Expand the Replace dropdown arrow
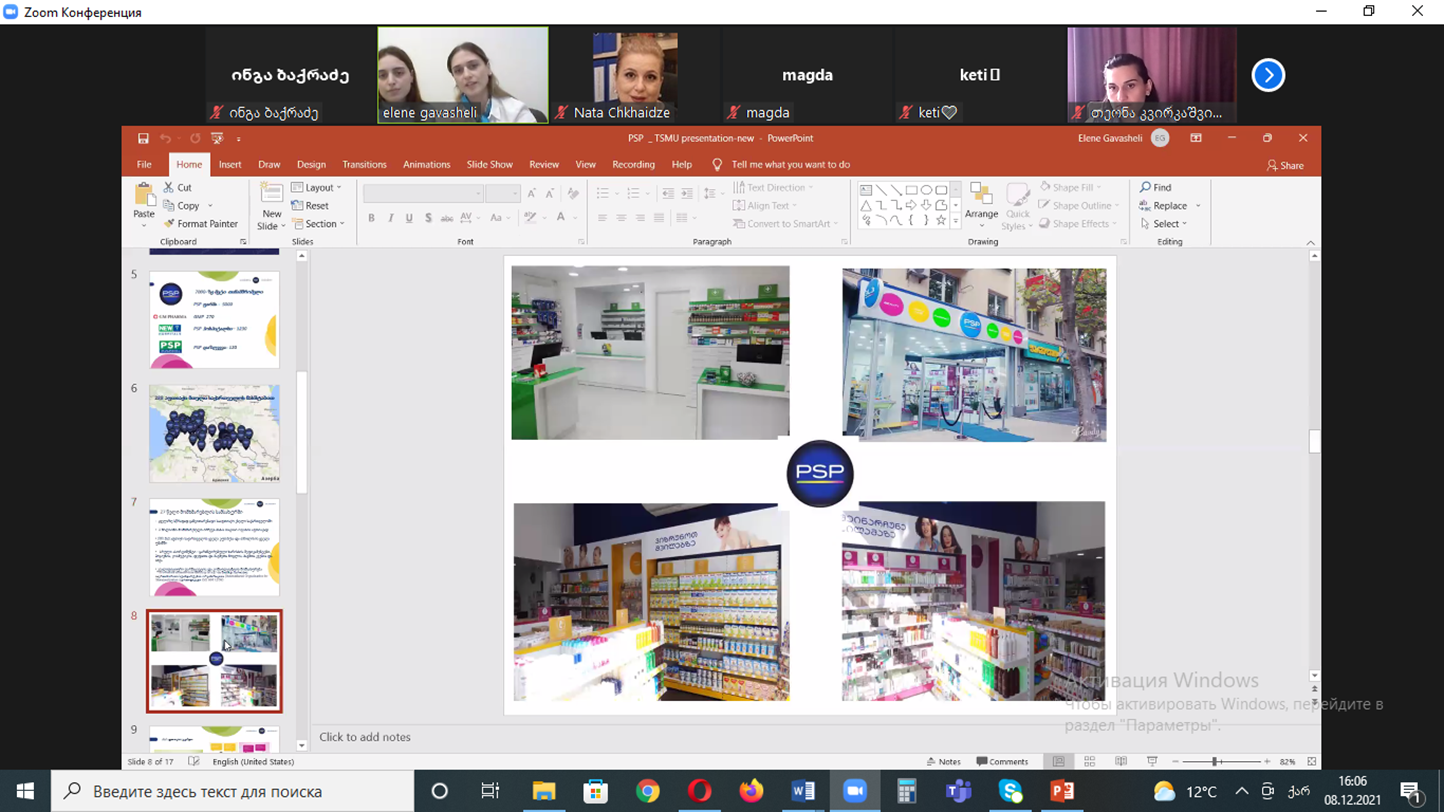The height and width of the screenshot is (812, 1444). pos(1198,206)
